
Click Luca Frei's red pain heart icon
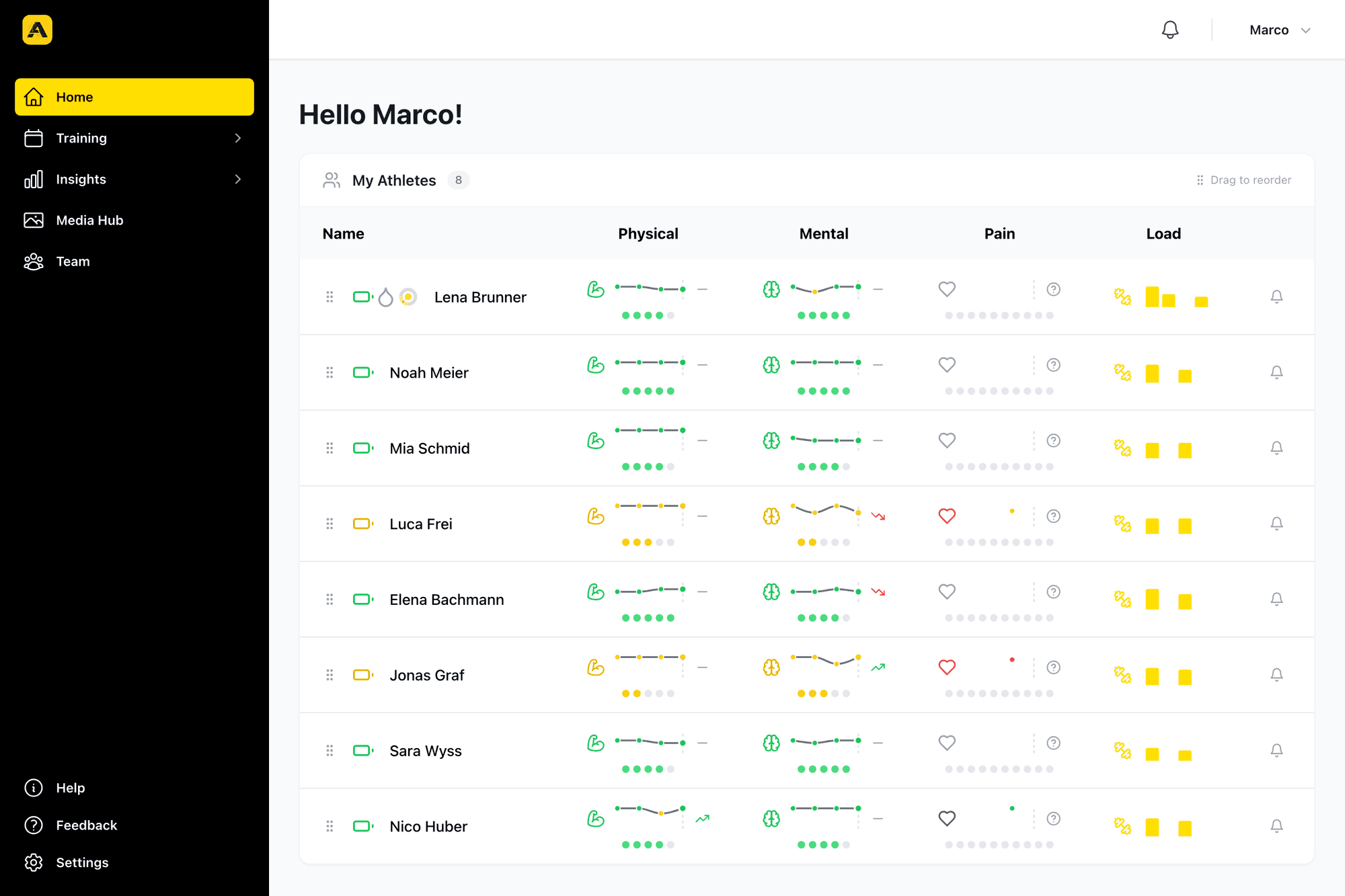click(x=947, y=516)
